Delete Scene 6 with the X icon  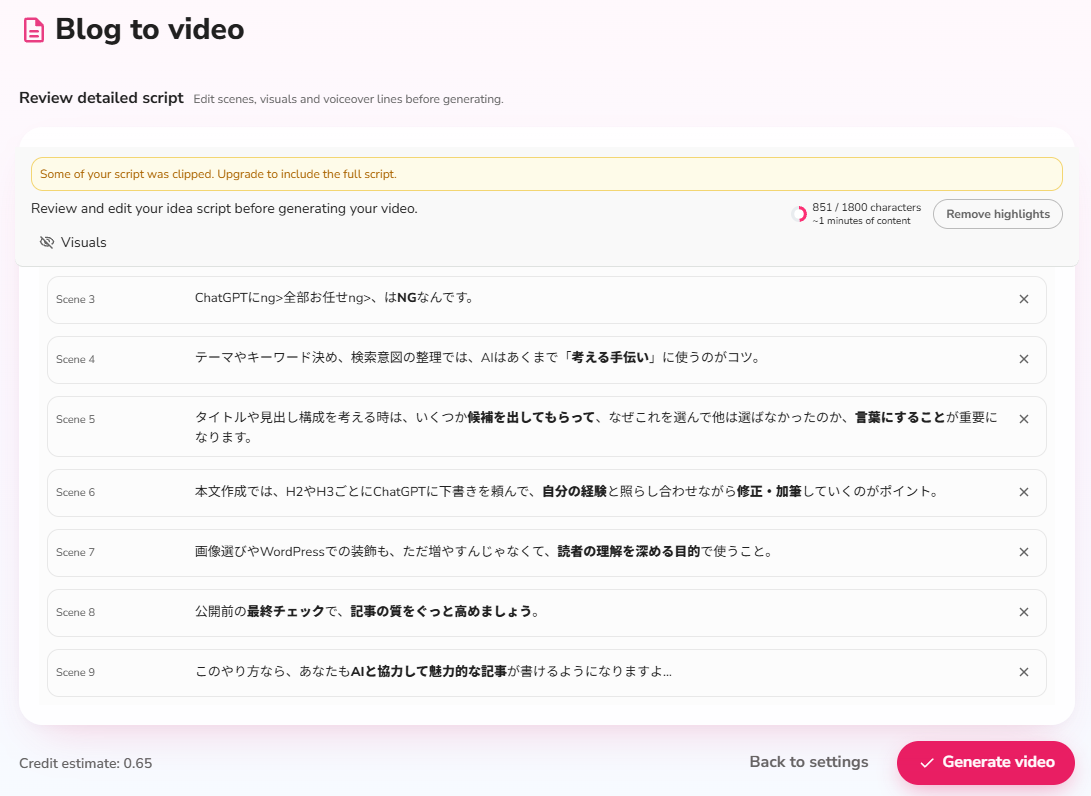(x=1024, y=492)
